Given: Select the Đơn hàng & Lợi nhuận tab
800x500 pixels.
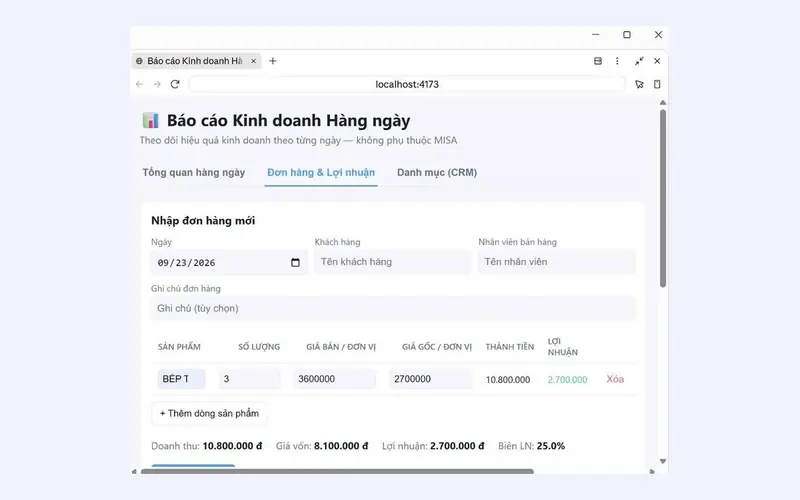Looking at the screenshot, I should [x=321, y=172].
